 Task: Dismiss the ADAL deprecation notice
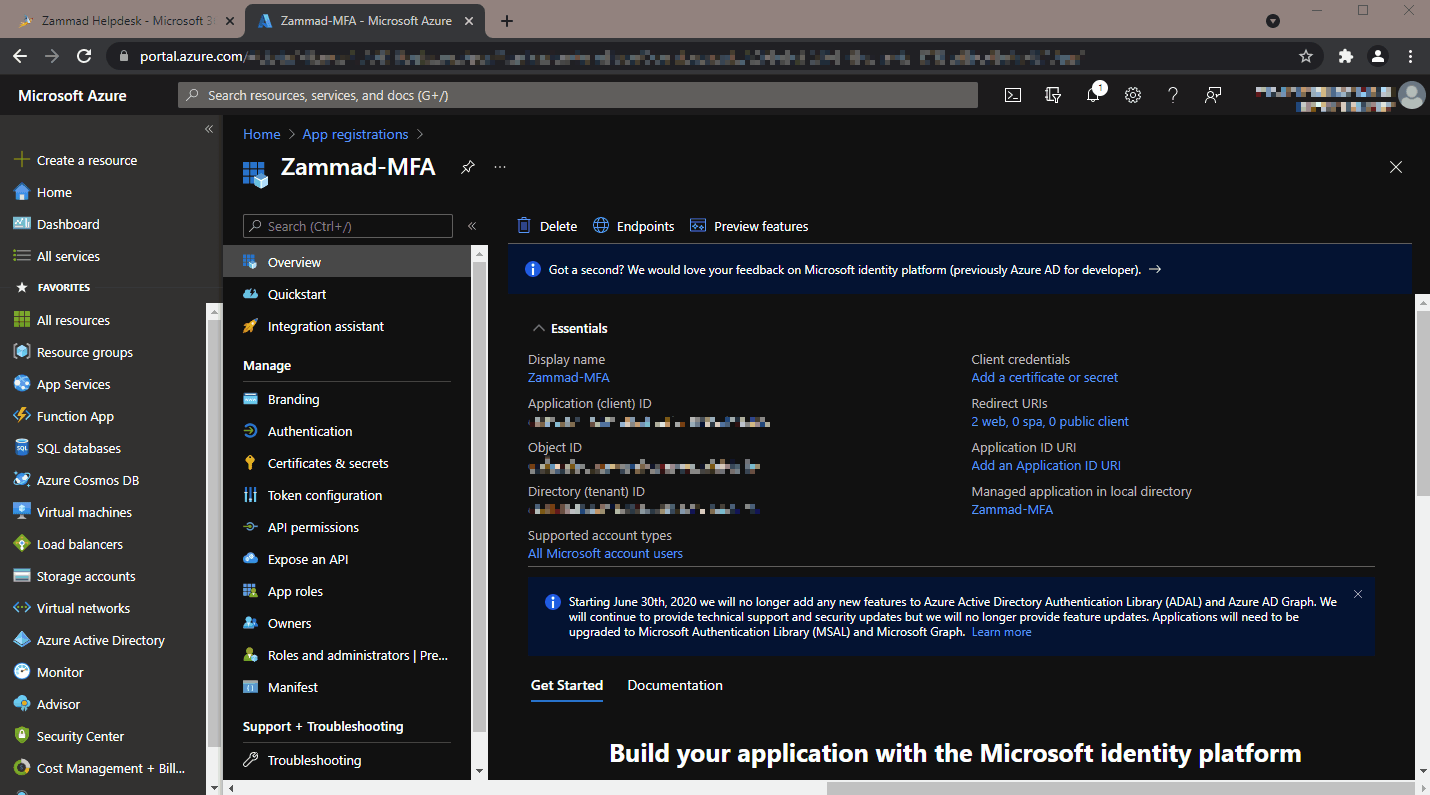[x=1358, y=594]
